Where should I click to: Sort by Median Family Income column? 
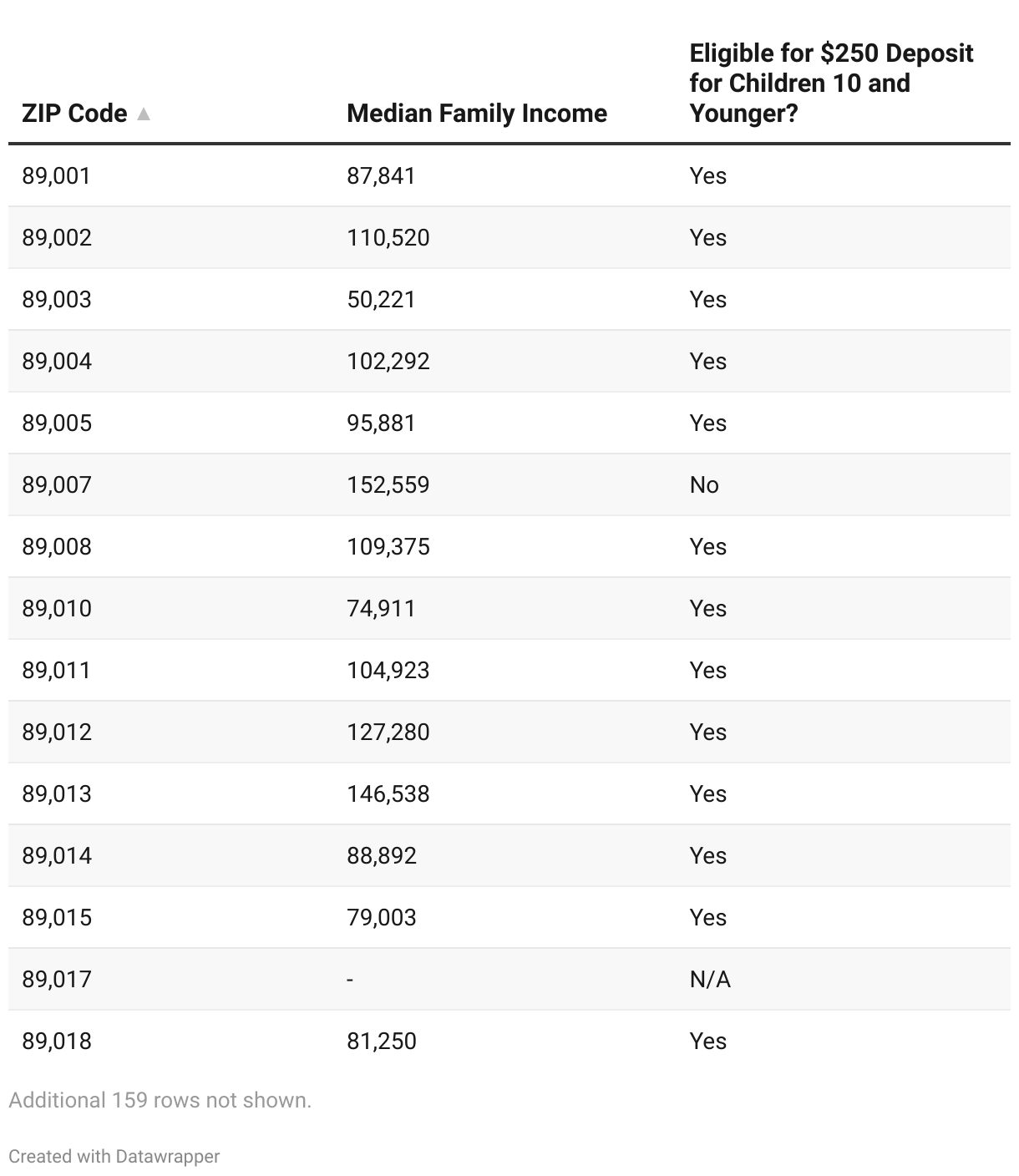(x=476, y=114)
